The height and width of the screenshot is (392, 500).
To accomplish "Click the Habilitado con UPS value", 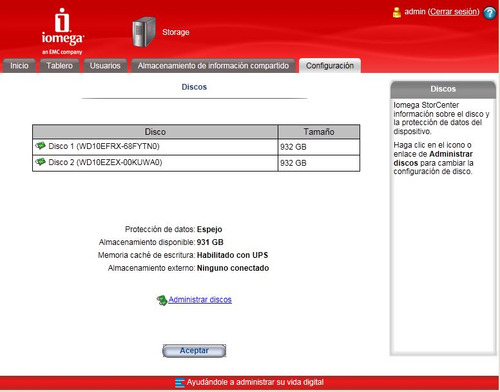I will pyautogui.click(x=232, y=255).
